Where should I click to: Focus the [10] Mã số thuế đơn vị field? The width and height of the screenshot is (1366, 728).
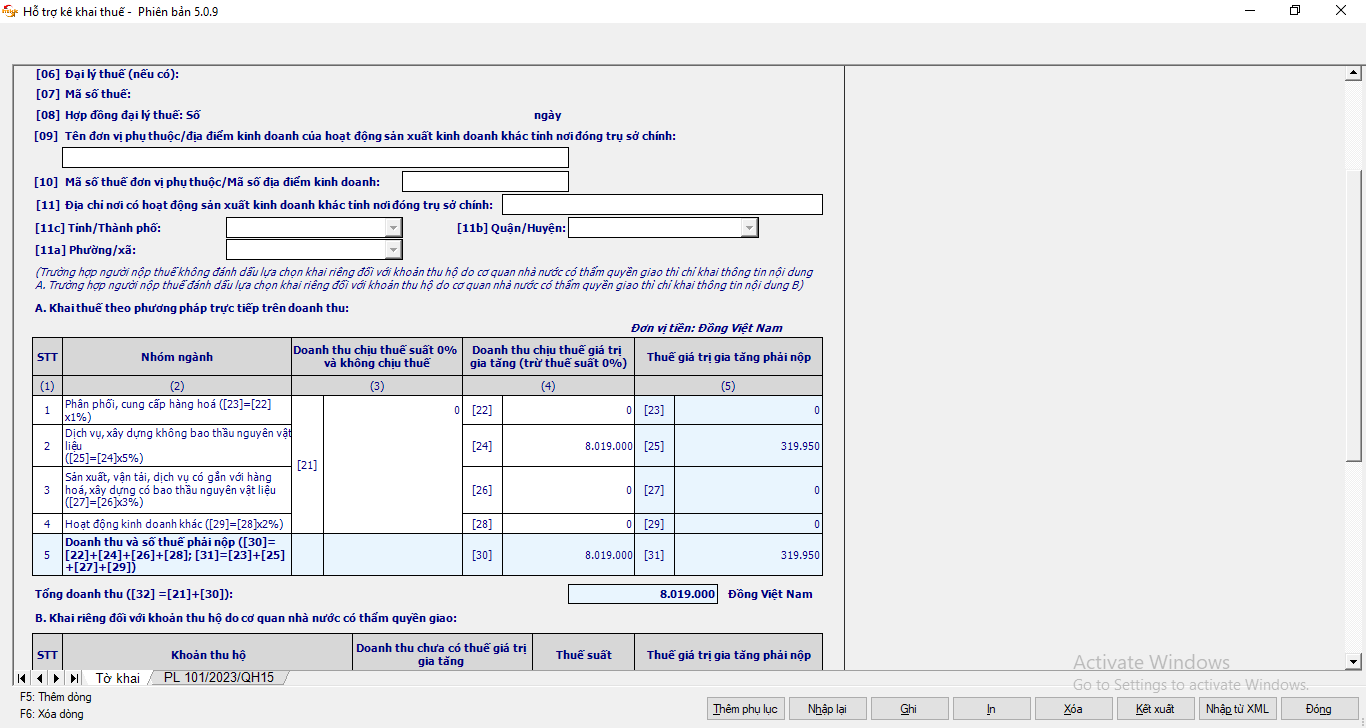coord(485,182)
